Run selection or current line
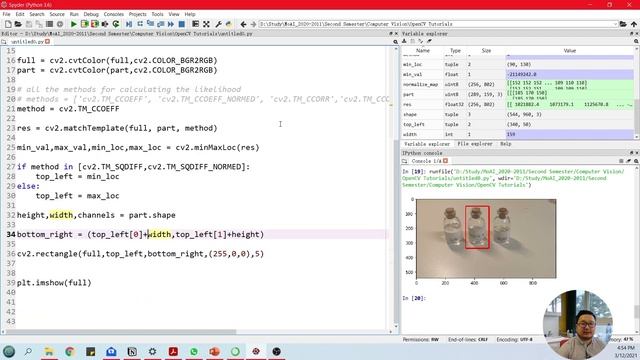Viewport: 640px width, 360px height. (x=105, y=24)
